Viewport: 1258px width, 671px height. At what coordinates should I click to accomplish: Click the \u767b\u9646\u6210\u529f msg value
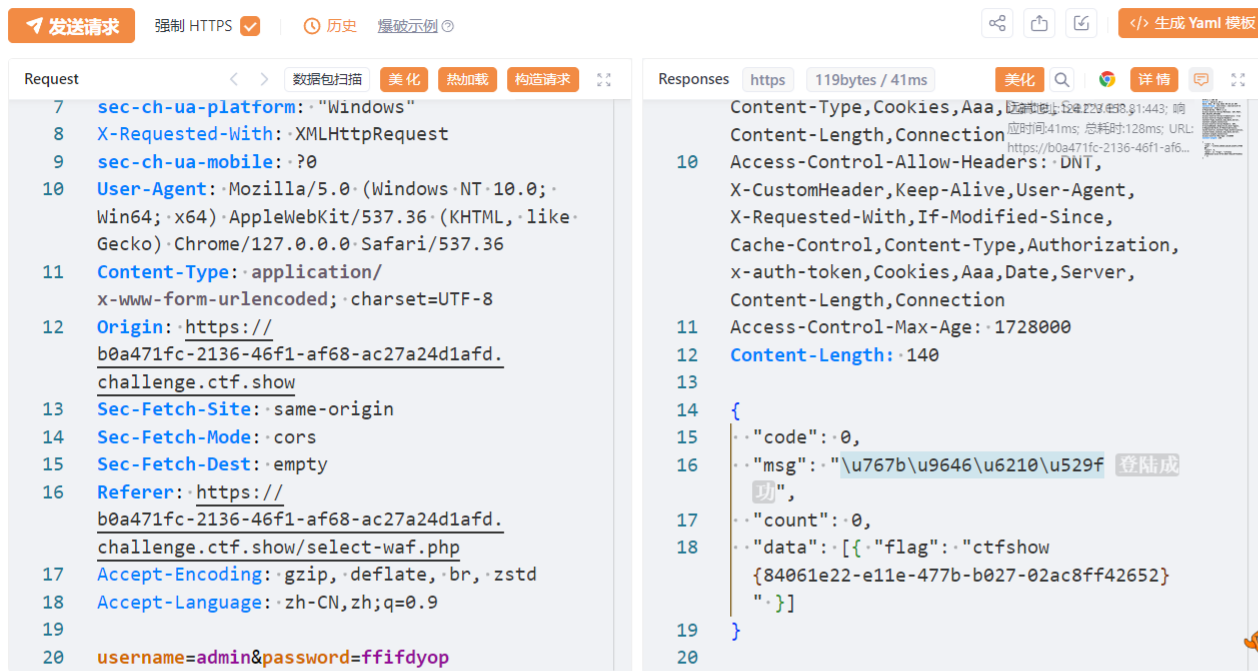pos(972,465)
